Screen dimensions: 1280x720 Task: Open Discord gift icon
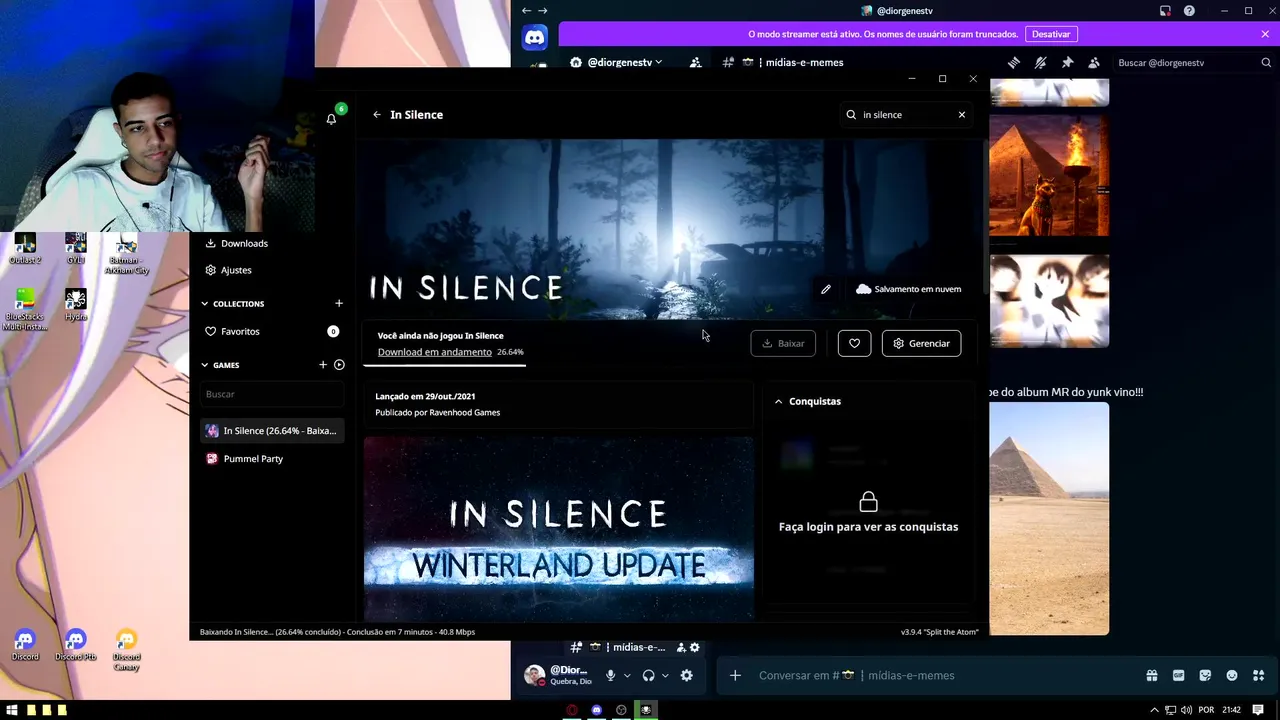[1152, 676]
